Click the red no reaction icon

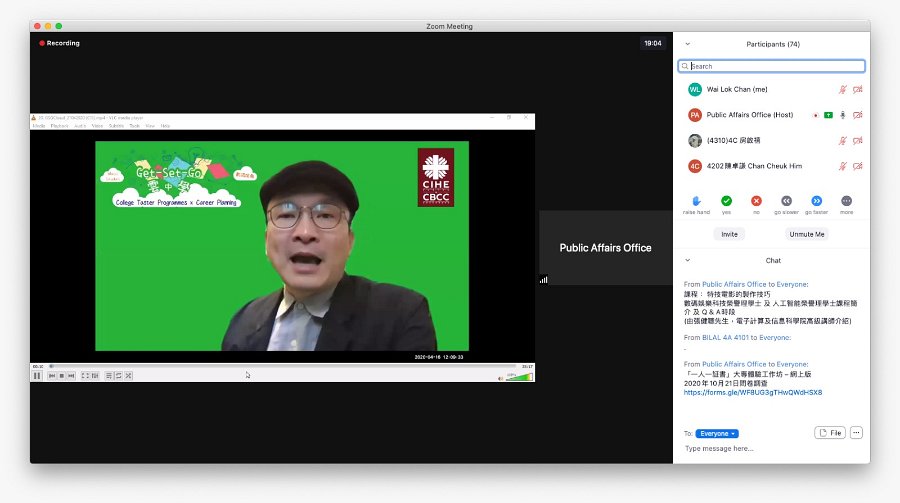[x=757, y=200]
